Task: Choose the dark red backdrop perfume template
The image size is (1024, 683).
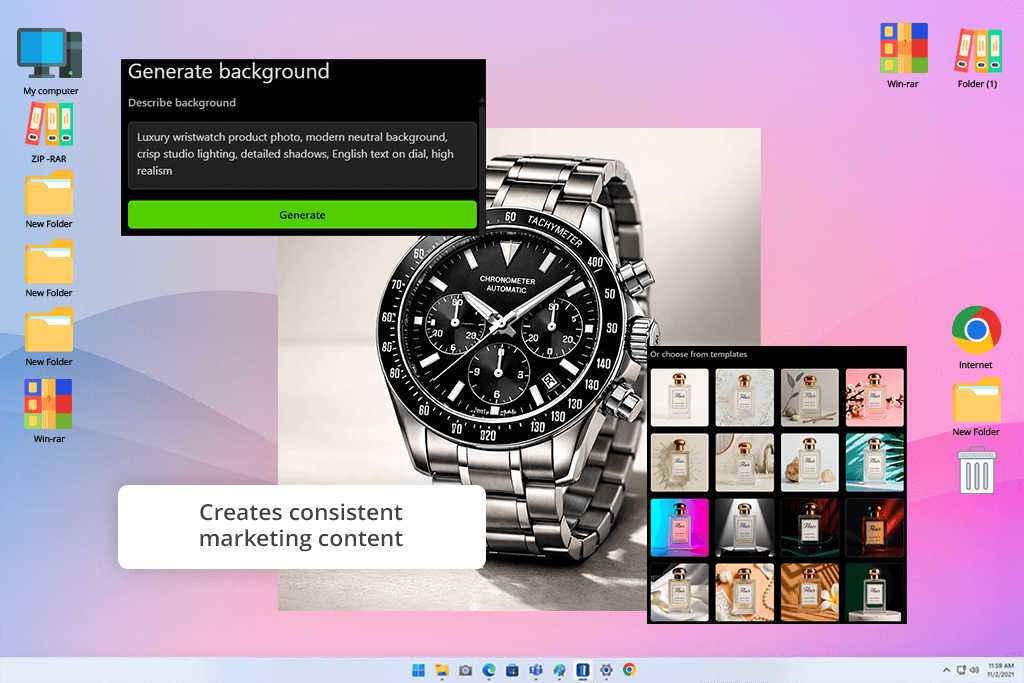Action: coord(874,527)
